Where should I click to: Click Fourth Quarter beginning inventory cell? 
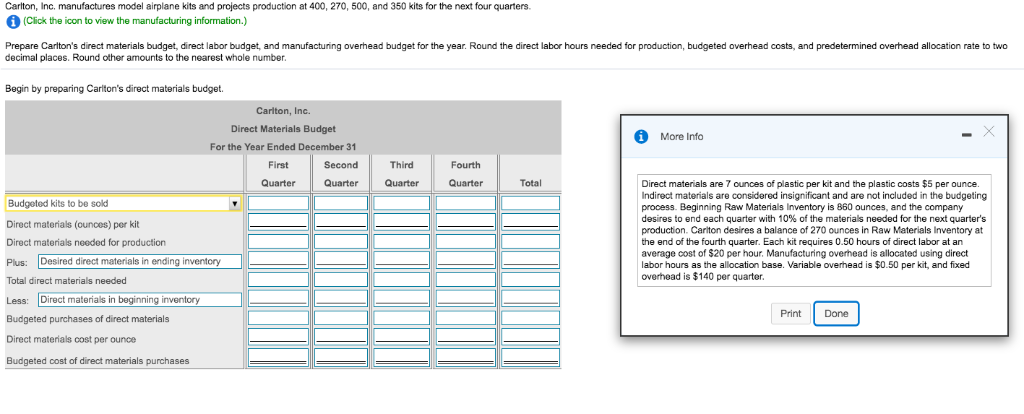[465, 298]
